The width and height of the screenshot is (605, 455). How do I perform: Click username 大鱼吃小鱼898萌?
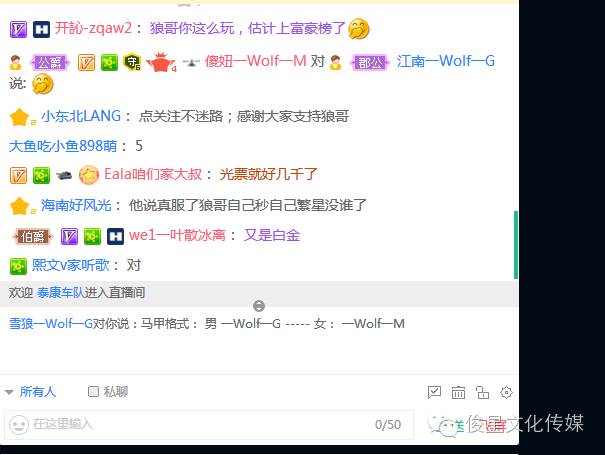[x=63, y=146]
